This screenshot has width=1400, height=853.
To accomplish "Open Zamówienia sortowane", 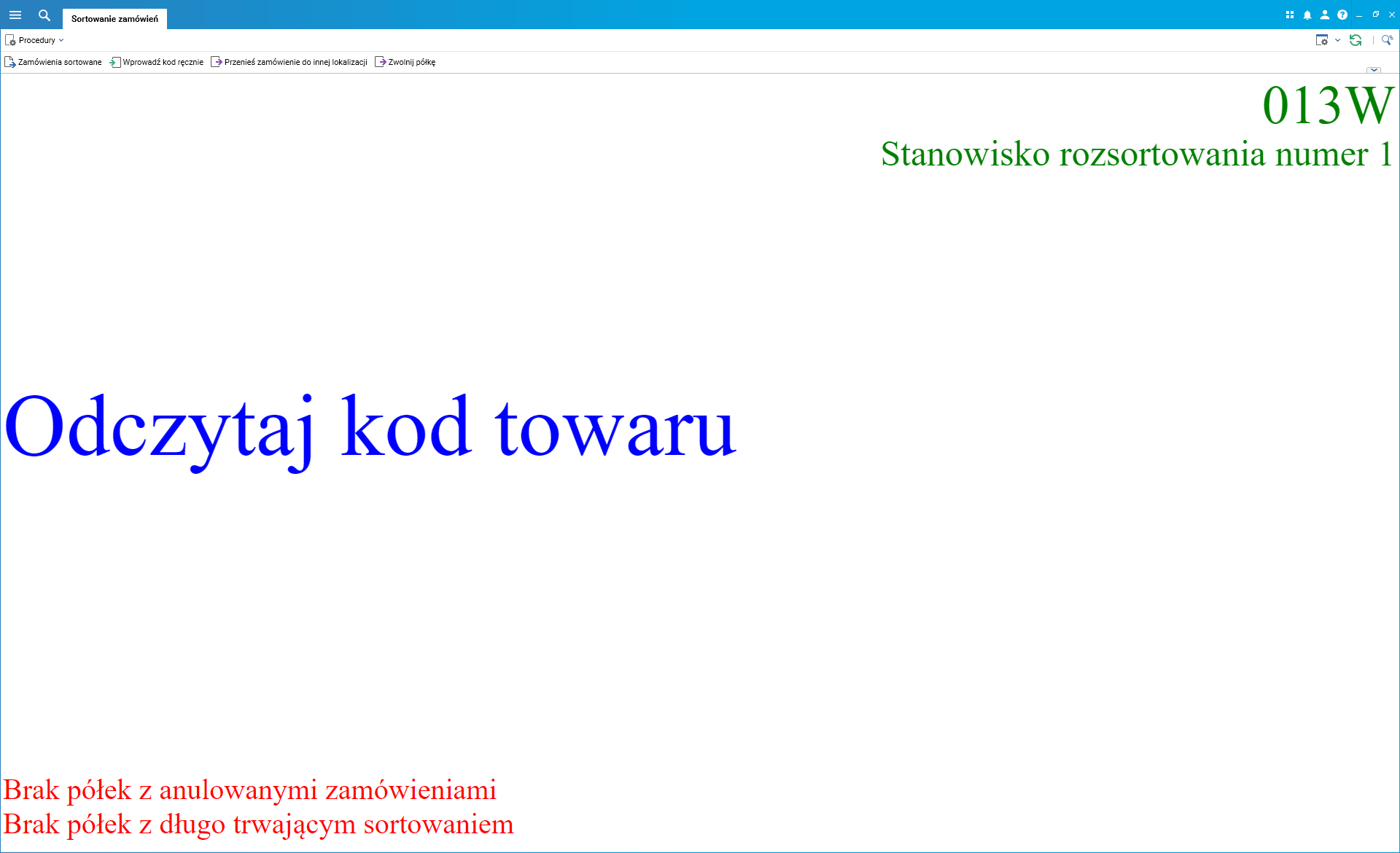I will click(x=53, y=62).
